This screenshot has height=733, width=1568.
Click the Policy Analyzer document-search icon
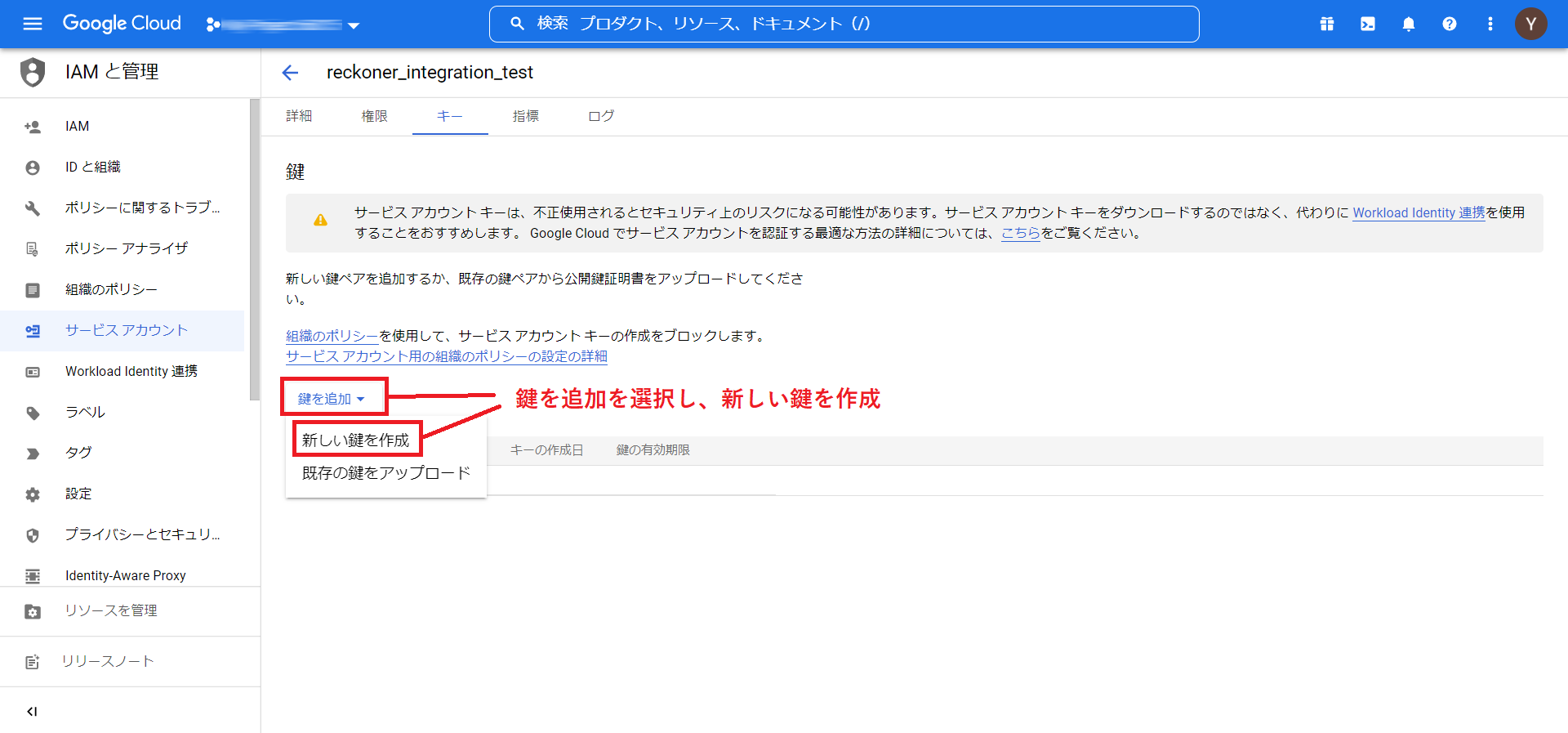(33, 249)
